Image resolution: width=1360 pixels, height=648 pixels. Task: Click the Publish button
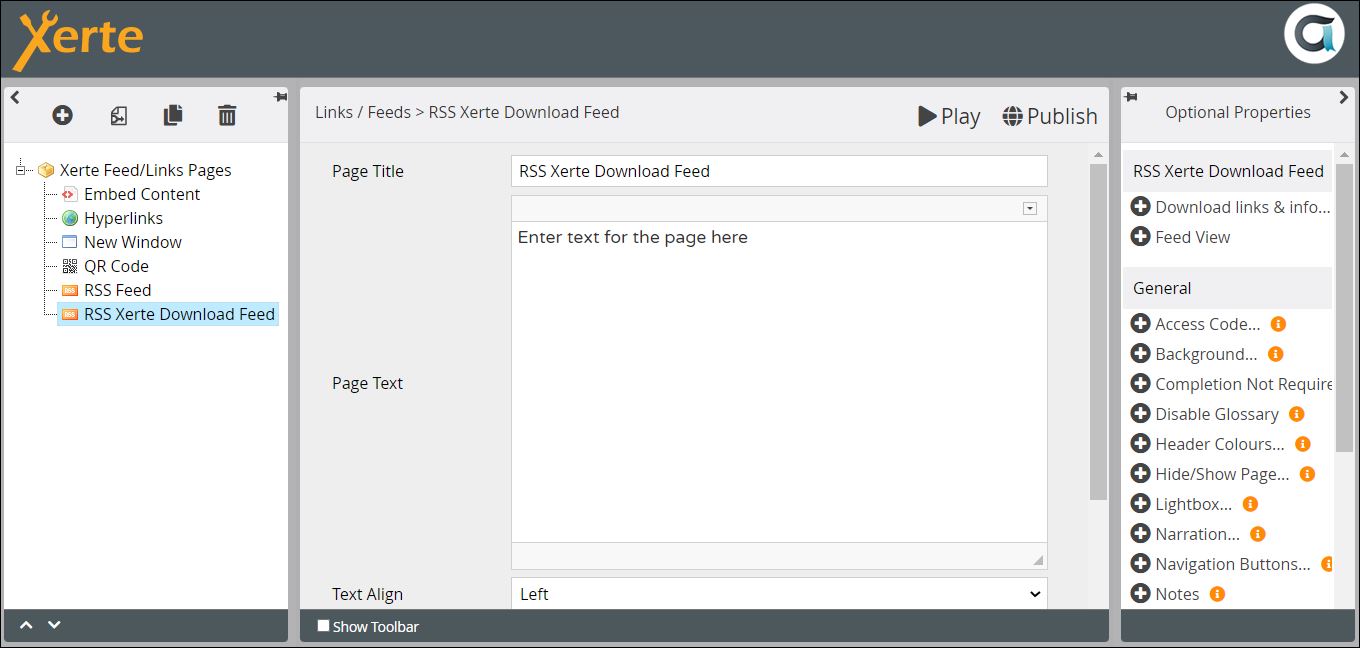tap(1049, 116)
